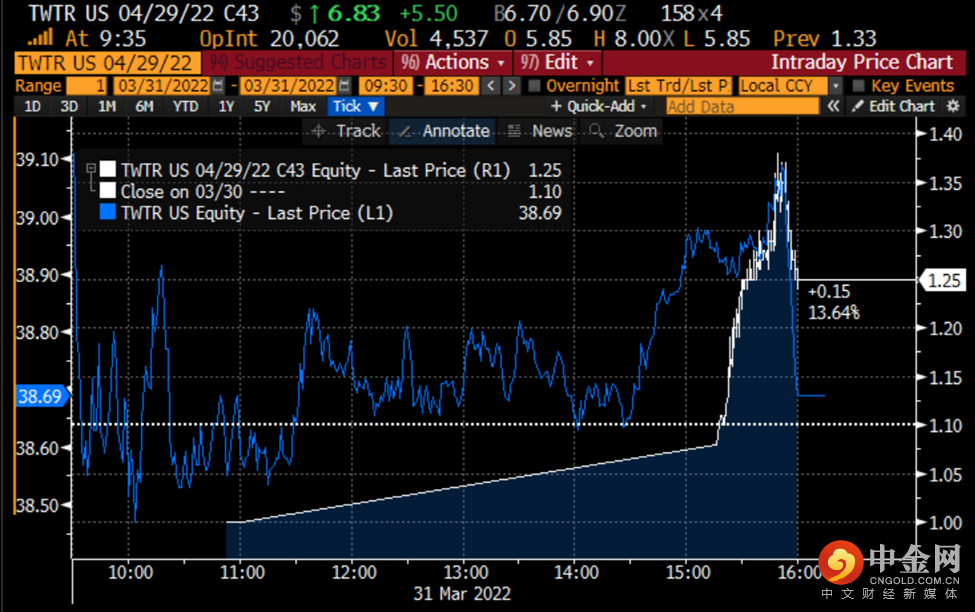
Task: Click Edit Chart pencil button
Action: point(893,106)
